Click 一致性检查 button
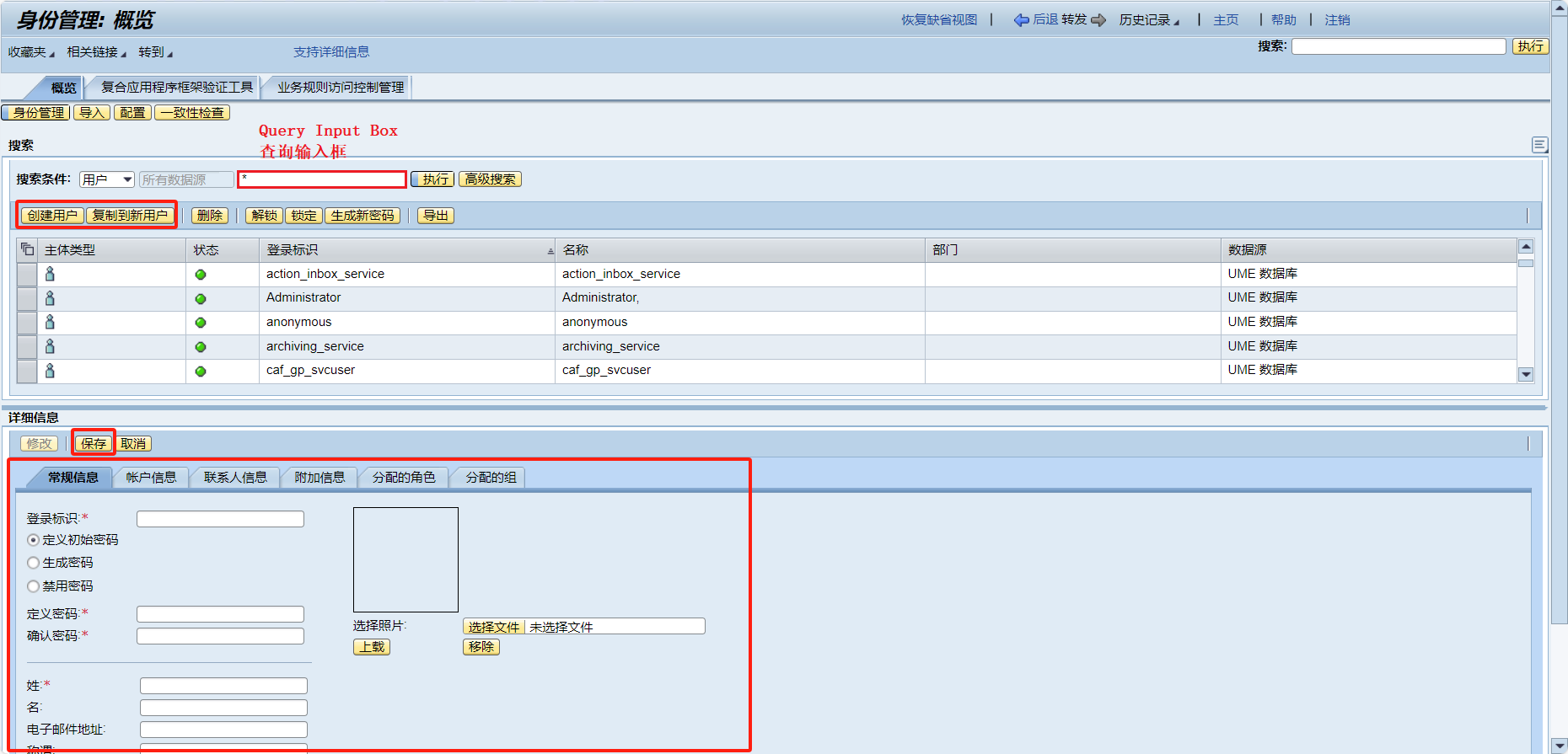This screenshot has height=754, width=1568. (x=192, y=113)
